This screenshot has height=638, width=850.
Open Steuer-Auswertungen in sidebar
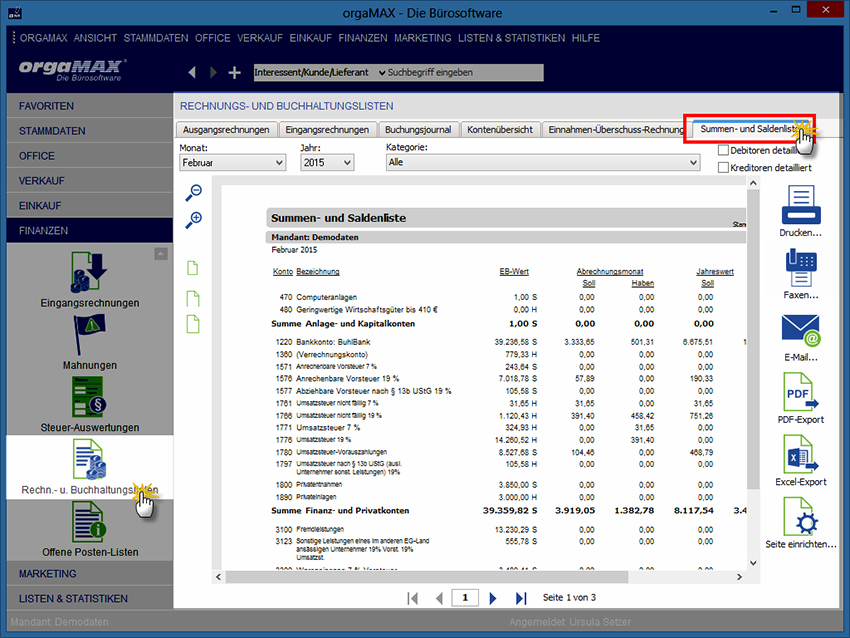point(89,404)
